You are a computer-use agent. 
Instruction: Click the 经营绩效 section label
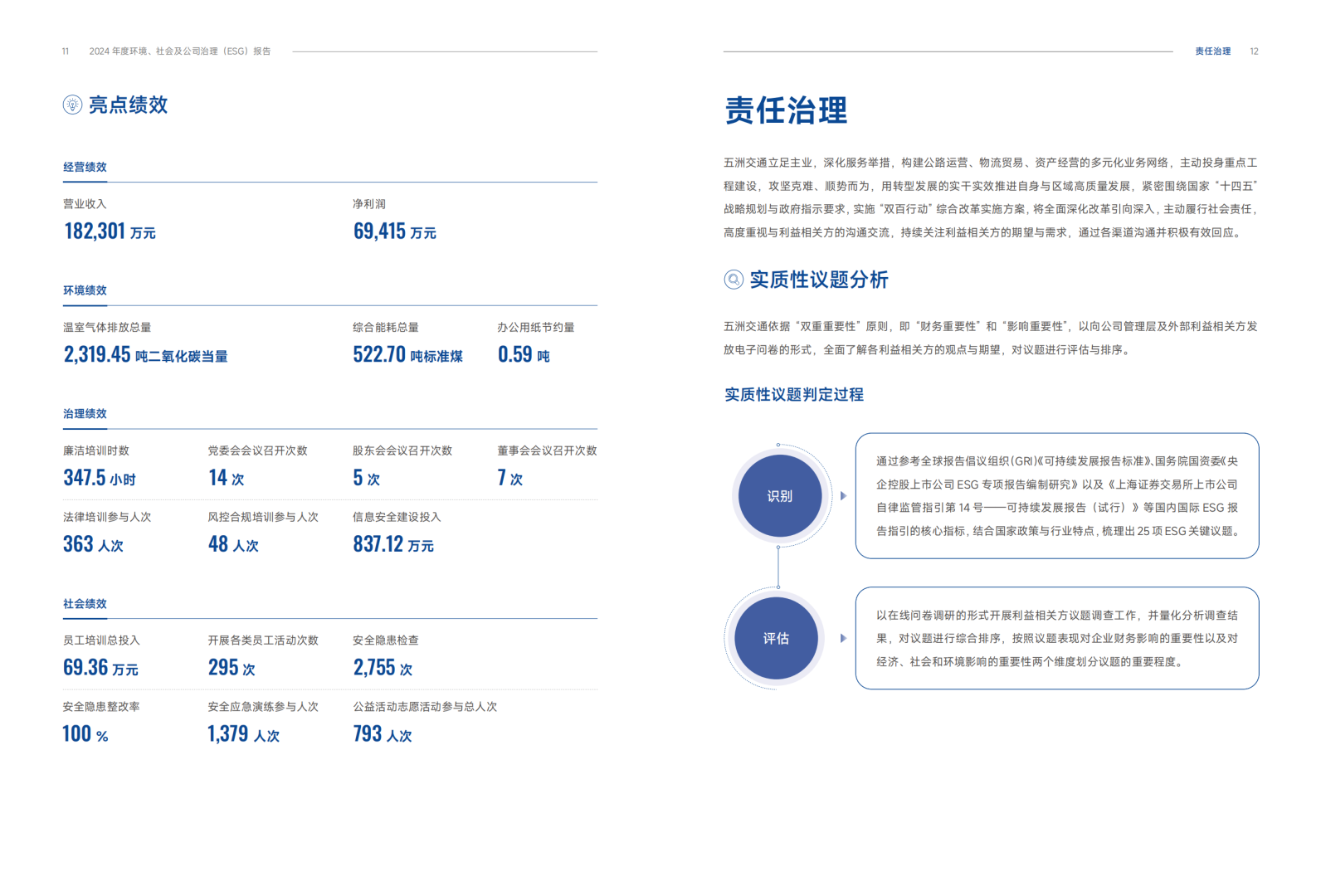[x=85, y=167]
